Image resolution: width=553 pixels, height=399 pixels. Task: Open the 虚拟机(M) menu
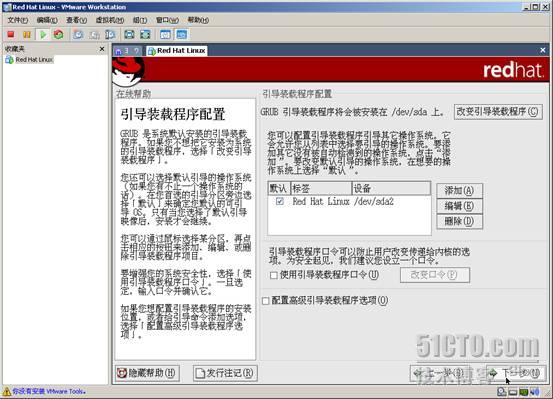tap(110, 20)
